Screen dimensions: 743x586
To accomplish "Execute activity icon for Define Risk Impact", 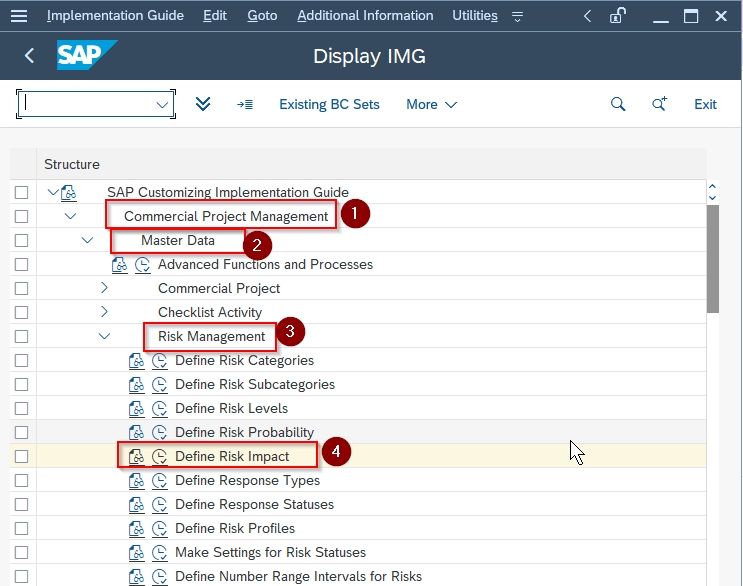I will 160,457.
